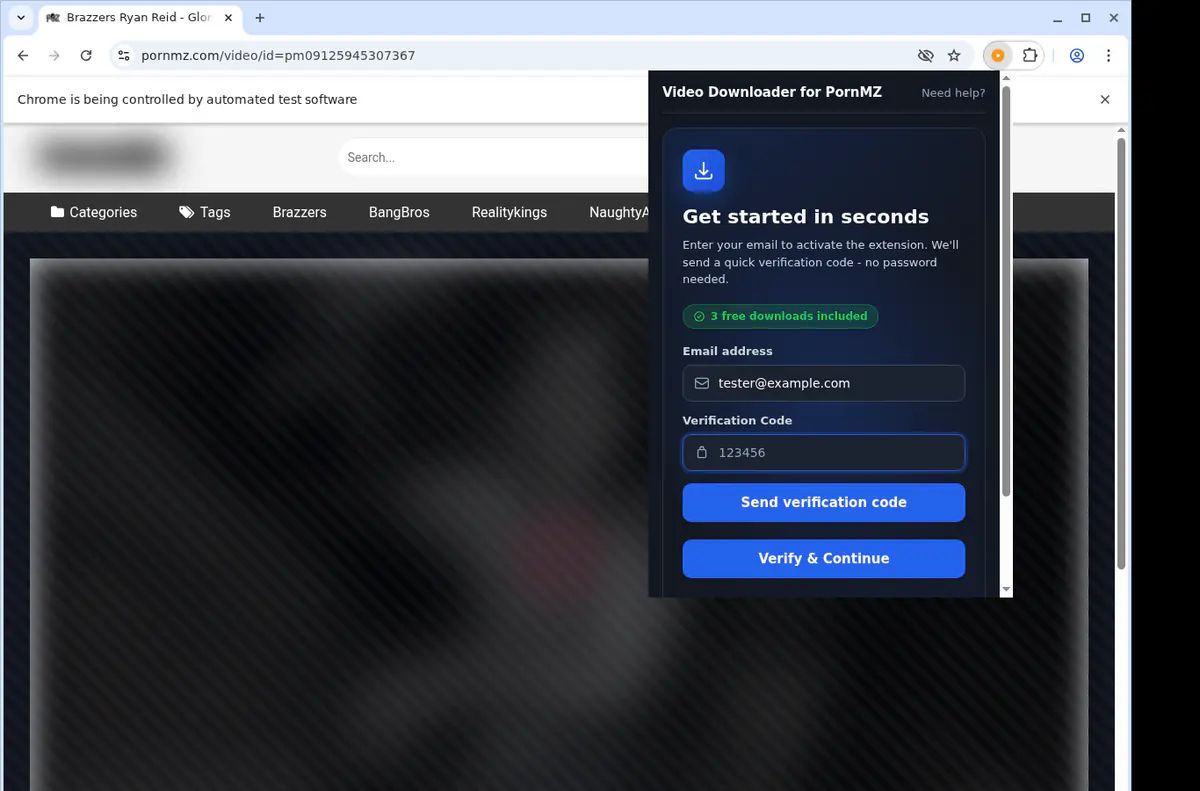Click the envelope icon in email field
Viewport: 1200px width, 791px height.
pyautogui.click(x=702, y=383)
